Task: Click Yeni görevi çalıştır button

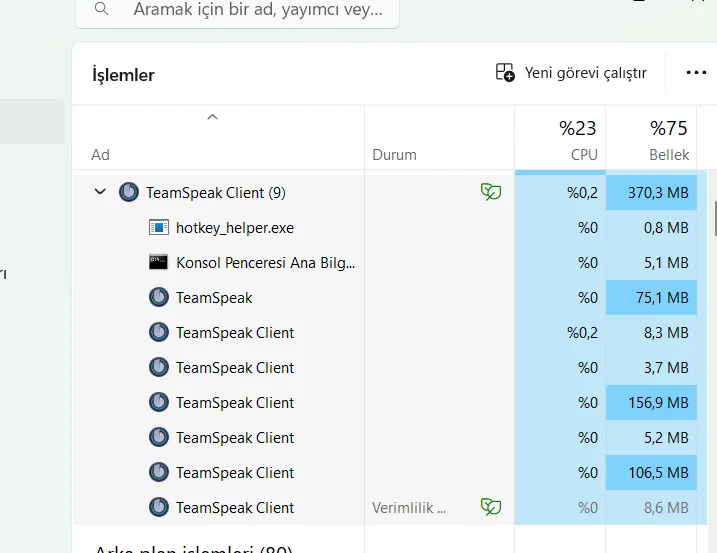Action: coord(571,73)
